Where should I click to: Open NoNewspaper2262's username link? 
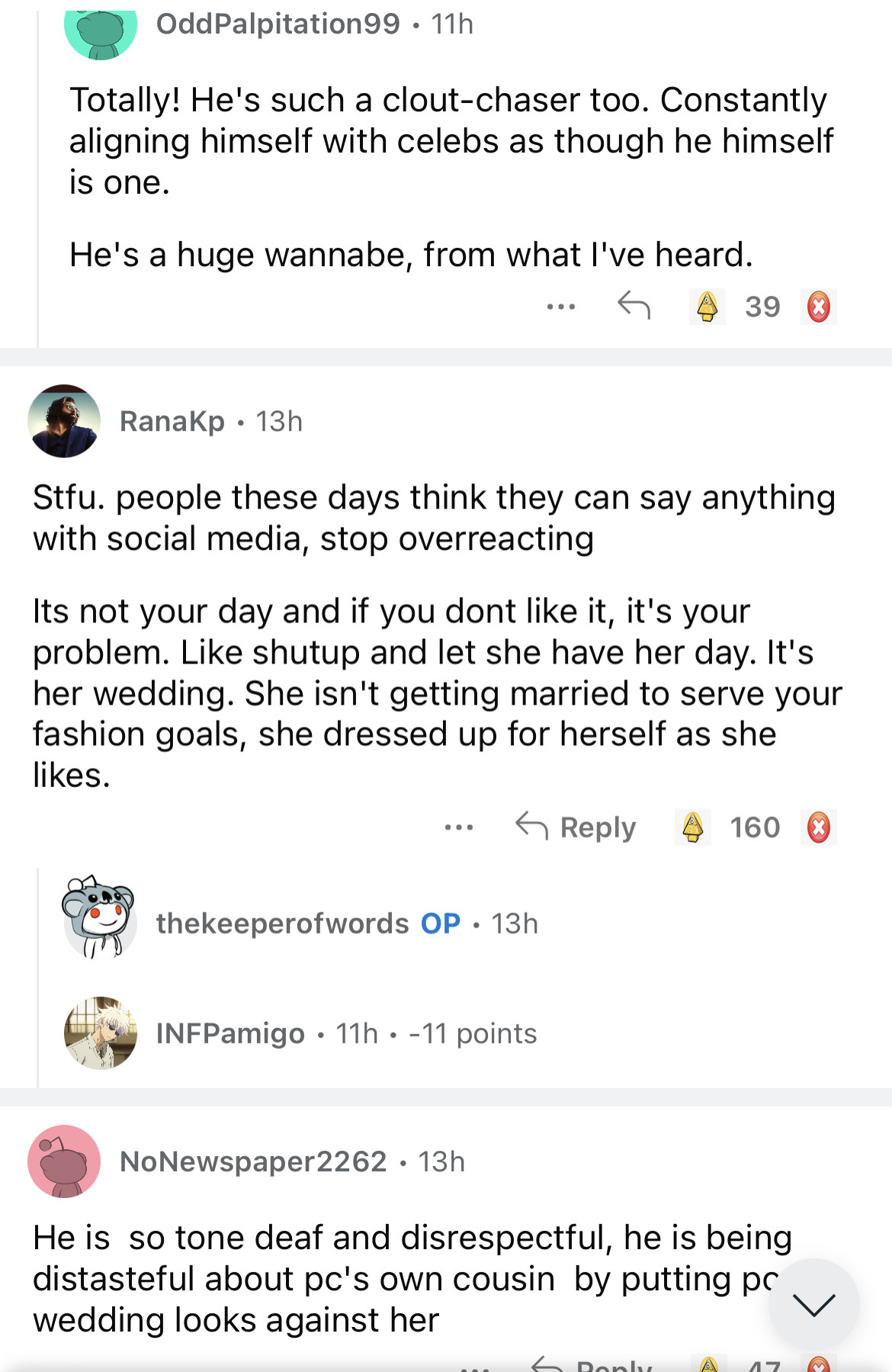(x=253, y=1162)
